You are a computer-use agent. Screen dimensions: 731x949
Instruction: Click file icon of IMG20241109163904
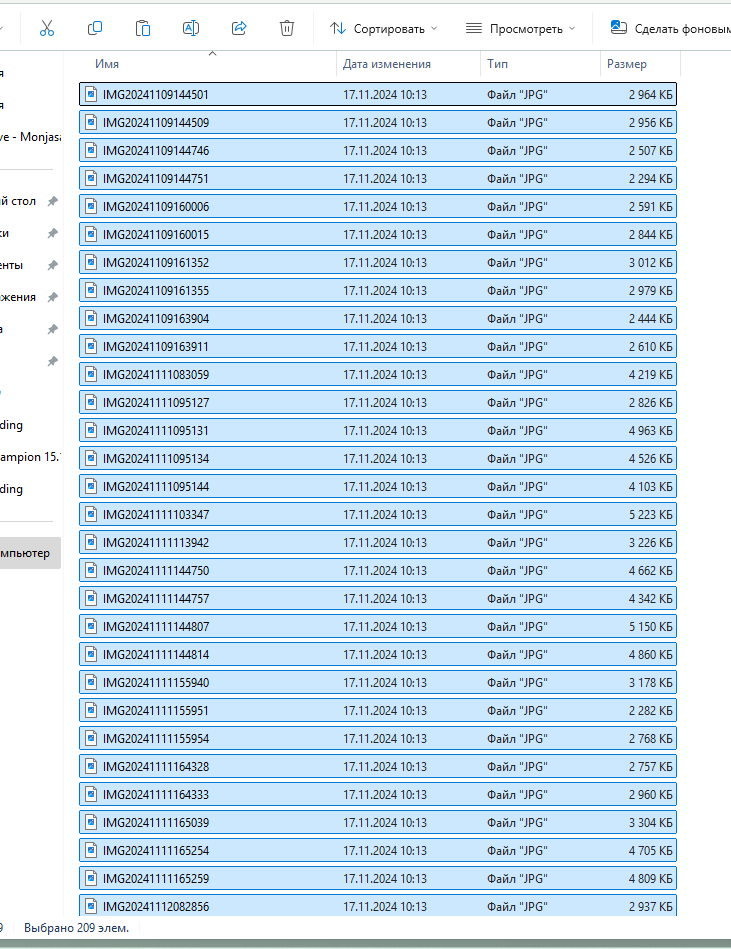click(x=91, y=318)
